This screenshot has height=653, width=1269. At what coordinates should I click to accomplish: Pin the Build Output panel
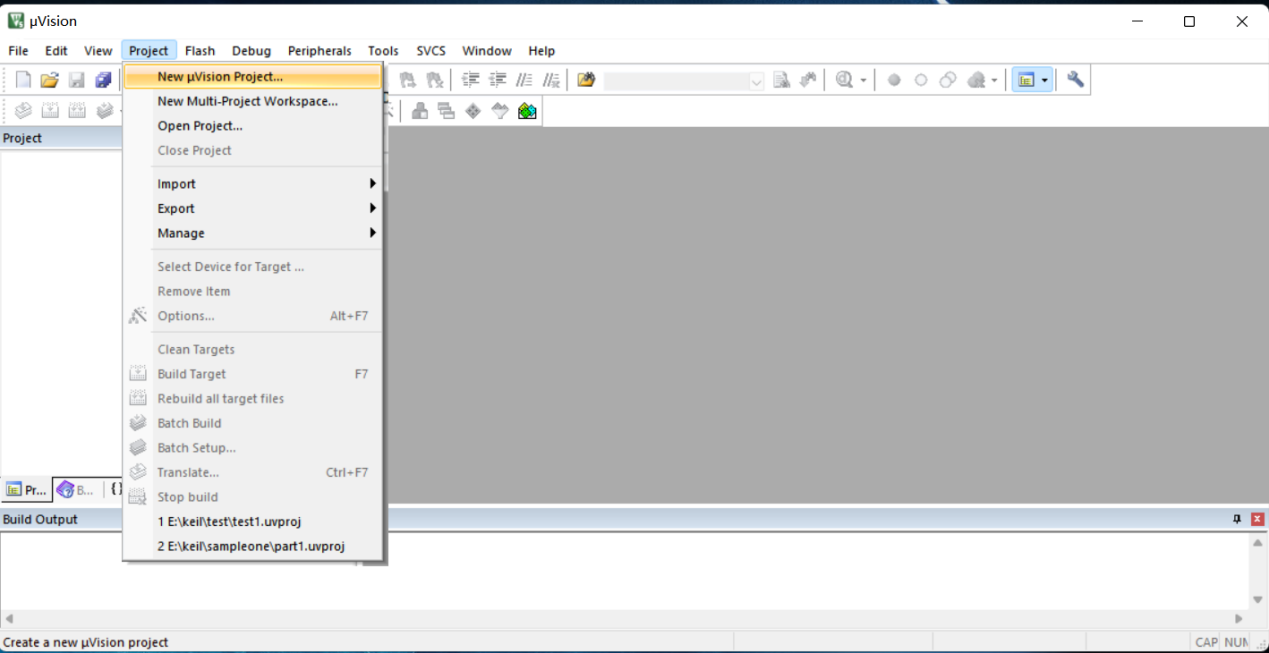click(x=1237, y=519)
